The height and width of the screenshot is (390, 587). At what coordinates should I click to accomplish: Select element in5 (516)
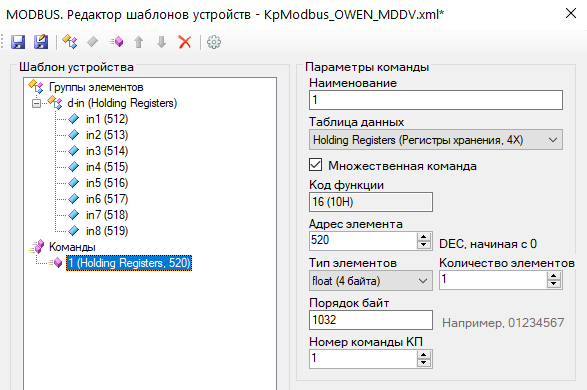tap(107, 183)
